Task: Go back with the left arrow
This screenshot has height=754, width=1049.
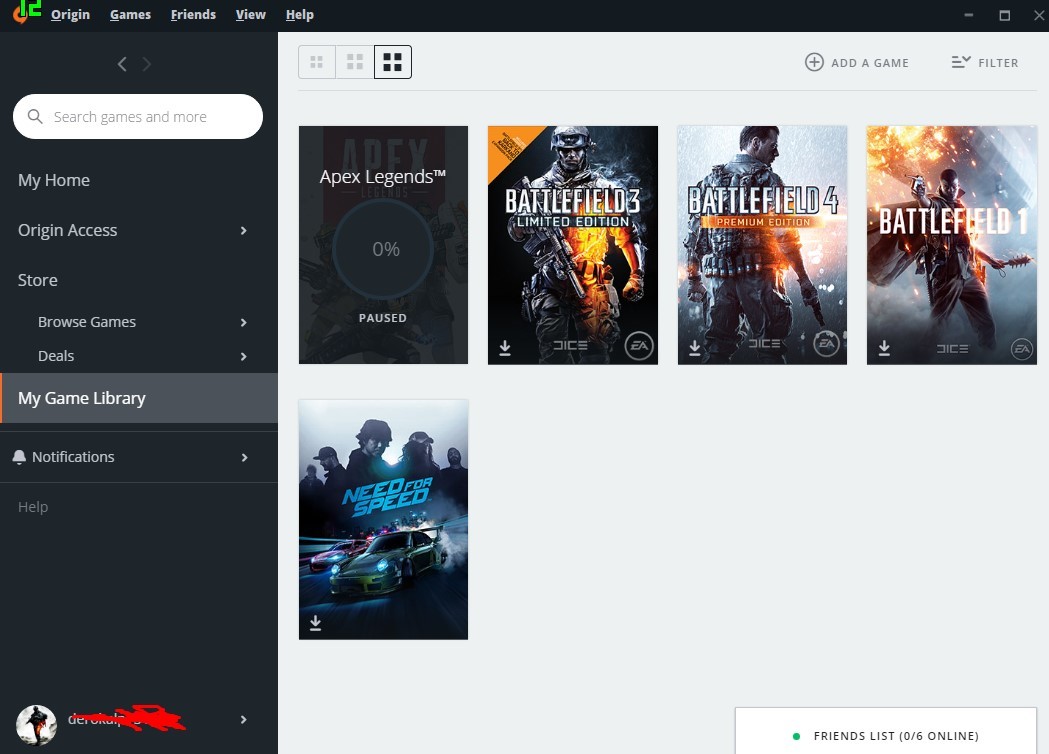Action: (x=122, y=64)
